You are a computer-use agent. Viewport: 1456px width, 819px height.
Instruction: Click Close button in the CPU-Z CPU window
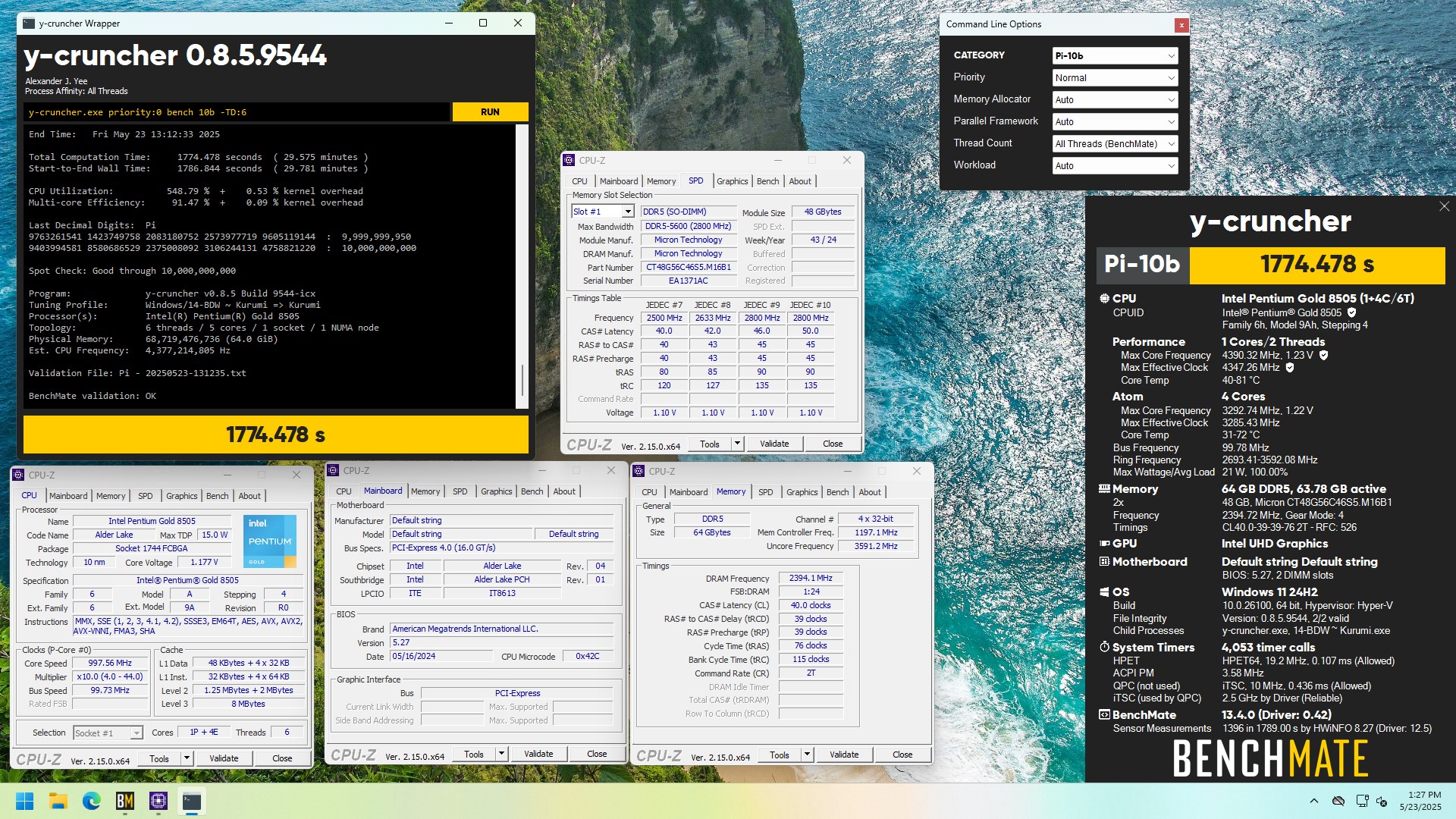pyautogui.click(x=282, y=758)
